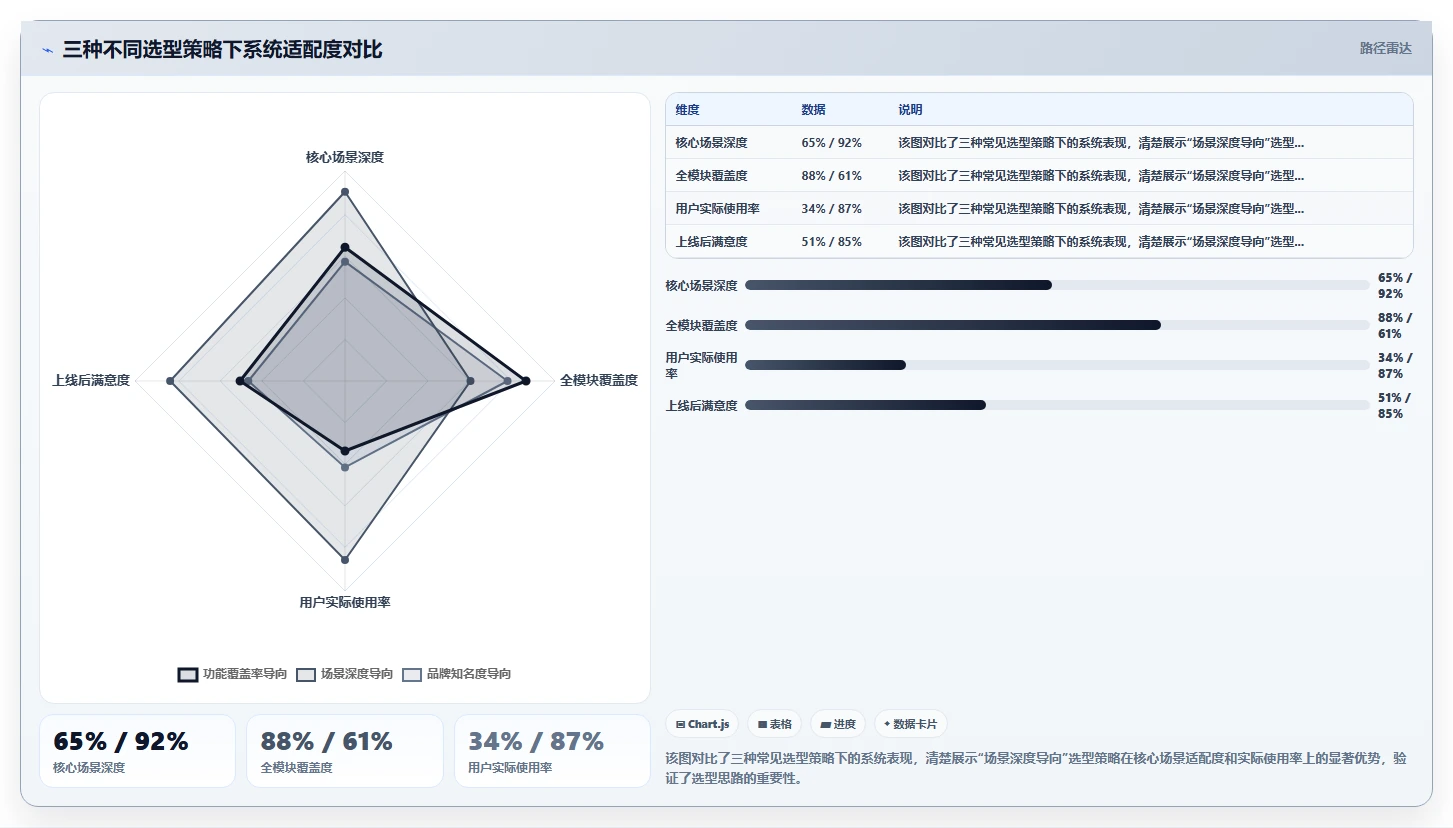Open the 88% / 61% 全模块覆盖盖度 data card
Image resolution: width=1453 pixels, height=828 pixels.
(345, 751)
